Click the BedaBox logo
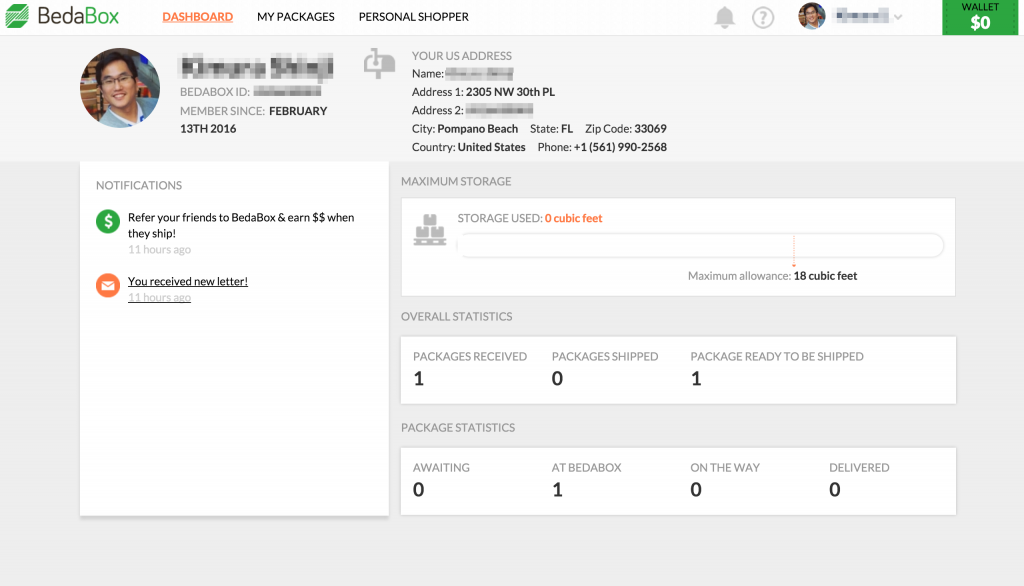This screenshot has width=1024, height=586. (x=62, y=17)
